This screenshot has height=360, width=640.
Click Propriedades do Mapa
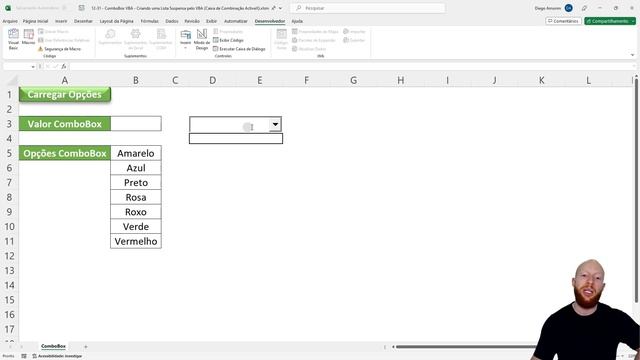315,31
